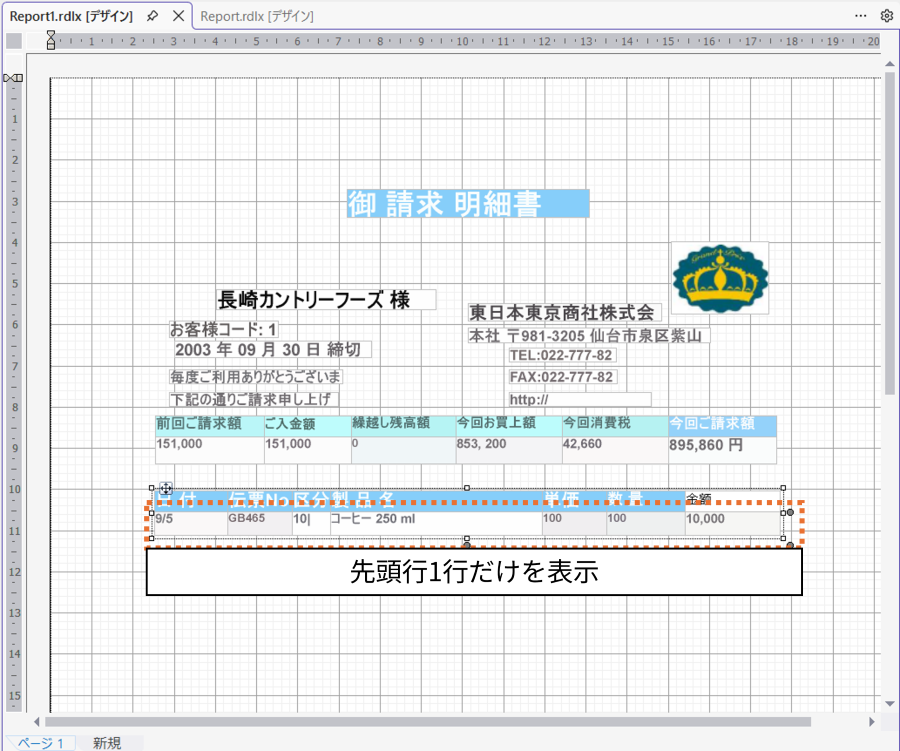The image size is (900, 751).
Task: Select the 御 請求 明細書 title textbox
Action: pyautogui.click(x=466, y=203)
